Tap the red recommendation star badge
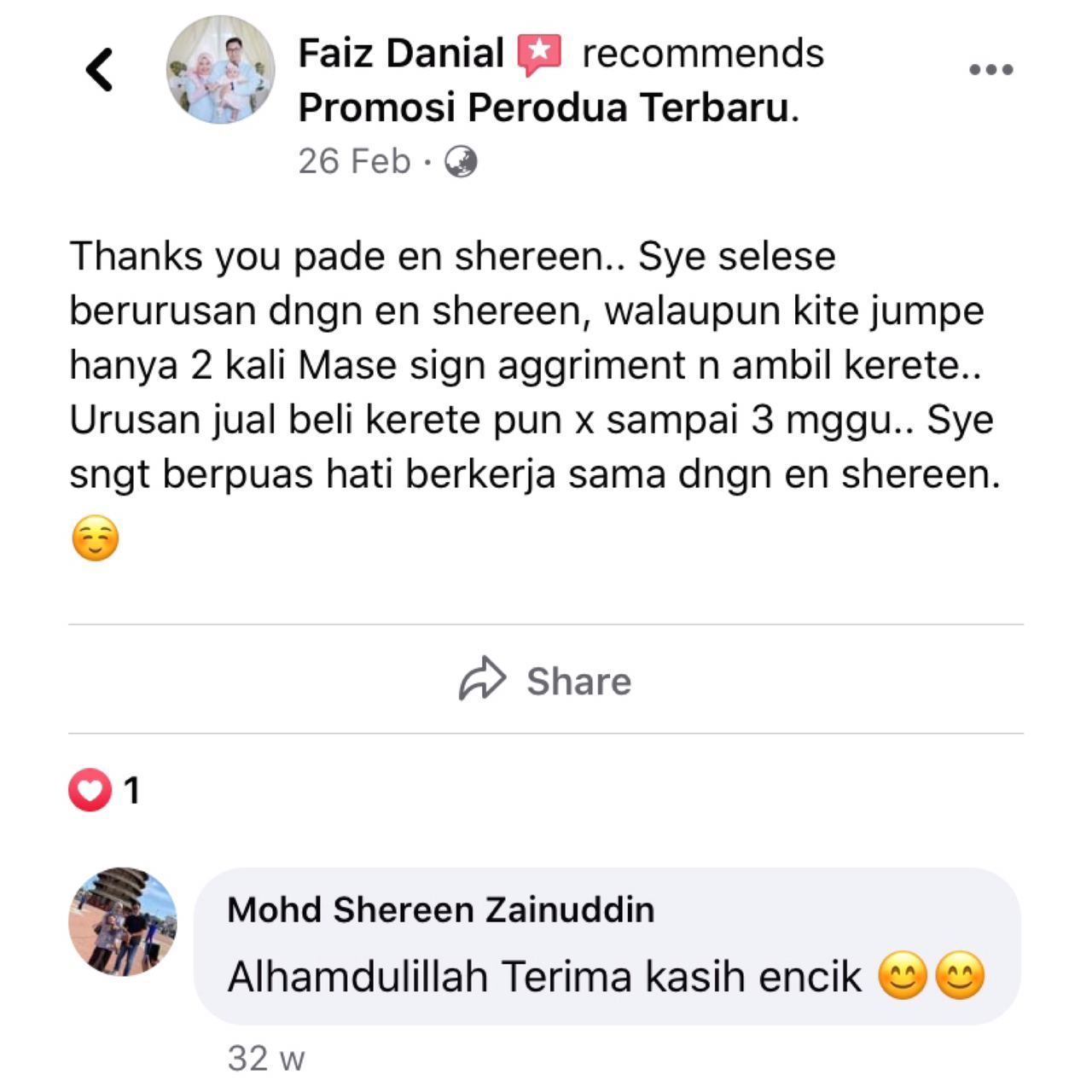This screenshot has height=1092, width=1092. pos(540,55)
